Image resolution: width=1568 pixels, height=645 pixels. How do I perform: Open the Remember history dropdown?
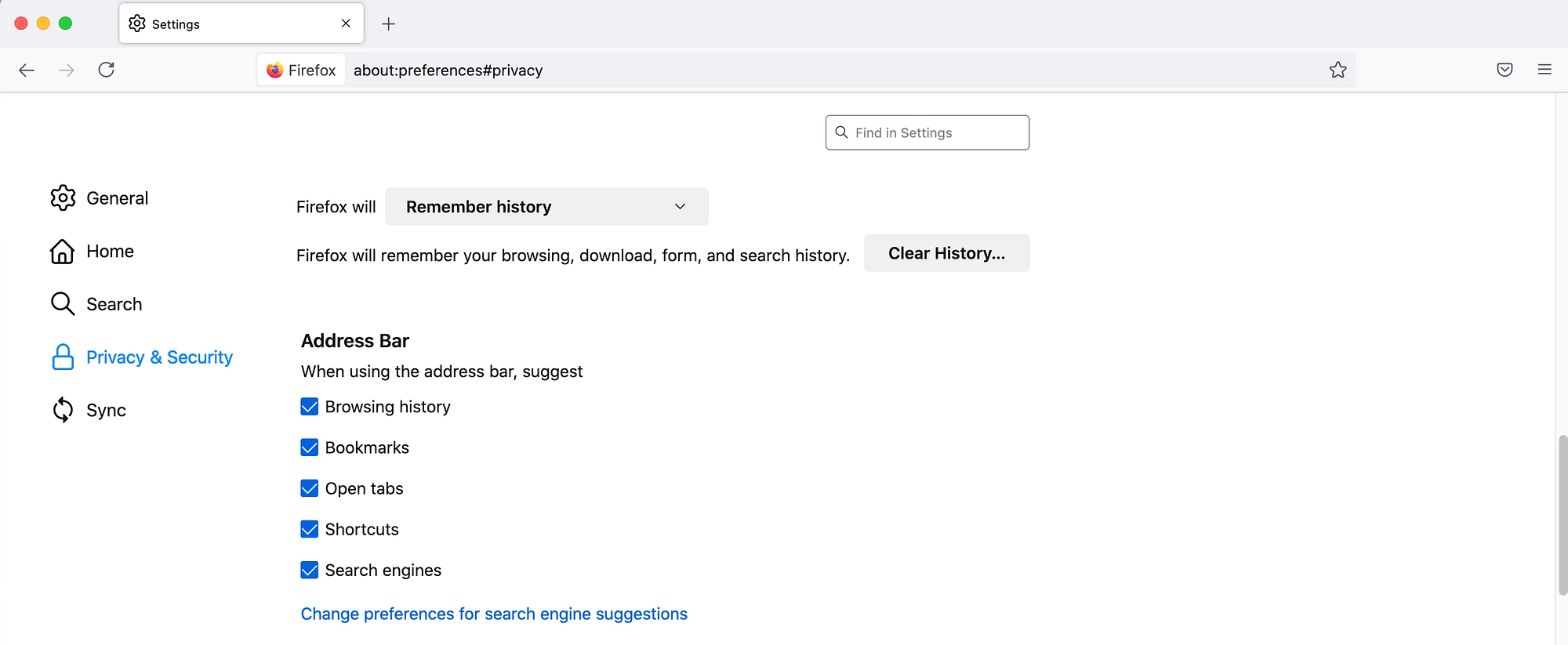(x=546, y=206)
